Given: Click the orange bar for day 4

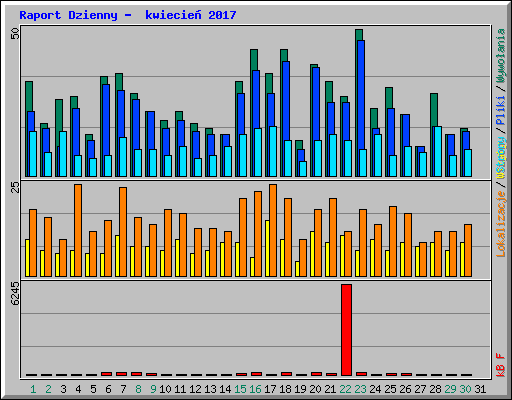Looking at the screenshot, I should [78, 230].
